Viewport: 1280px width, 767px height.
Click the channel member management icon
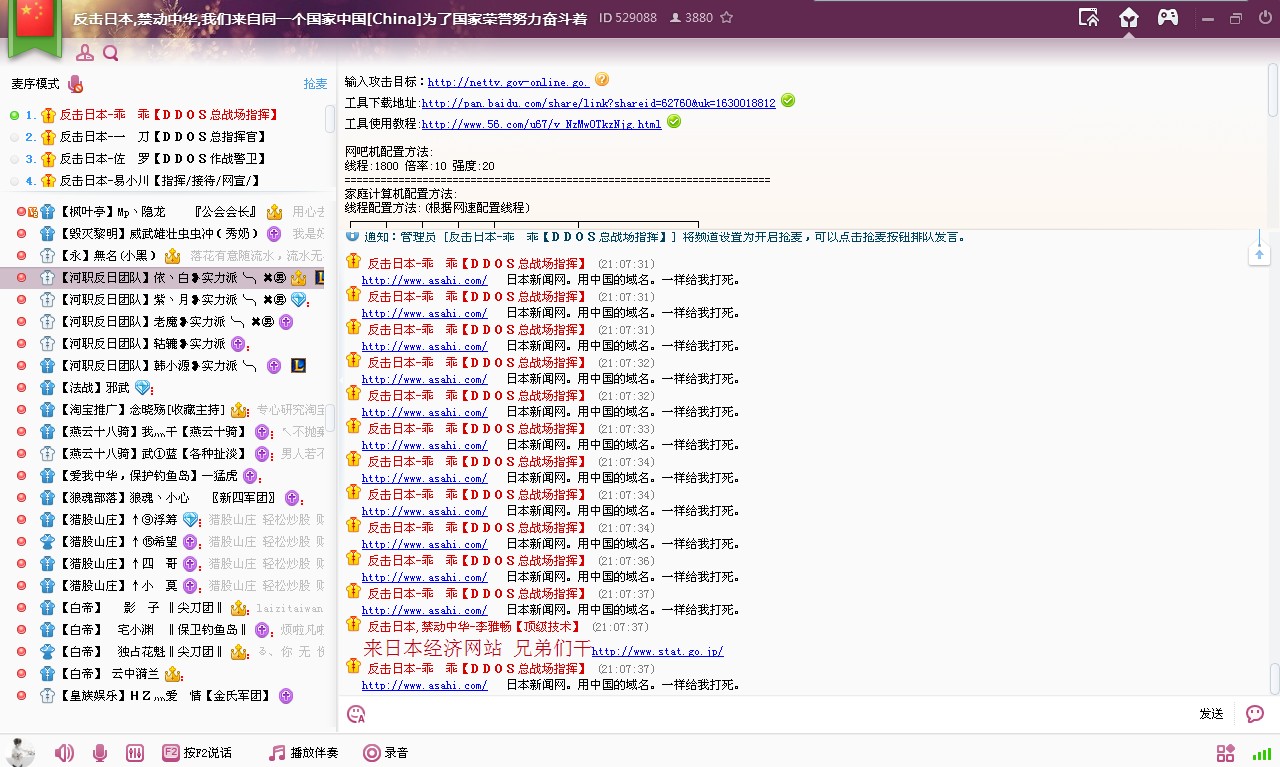(85, 53)
